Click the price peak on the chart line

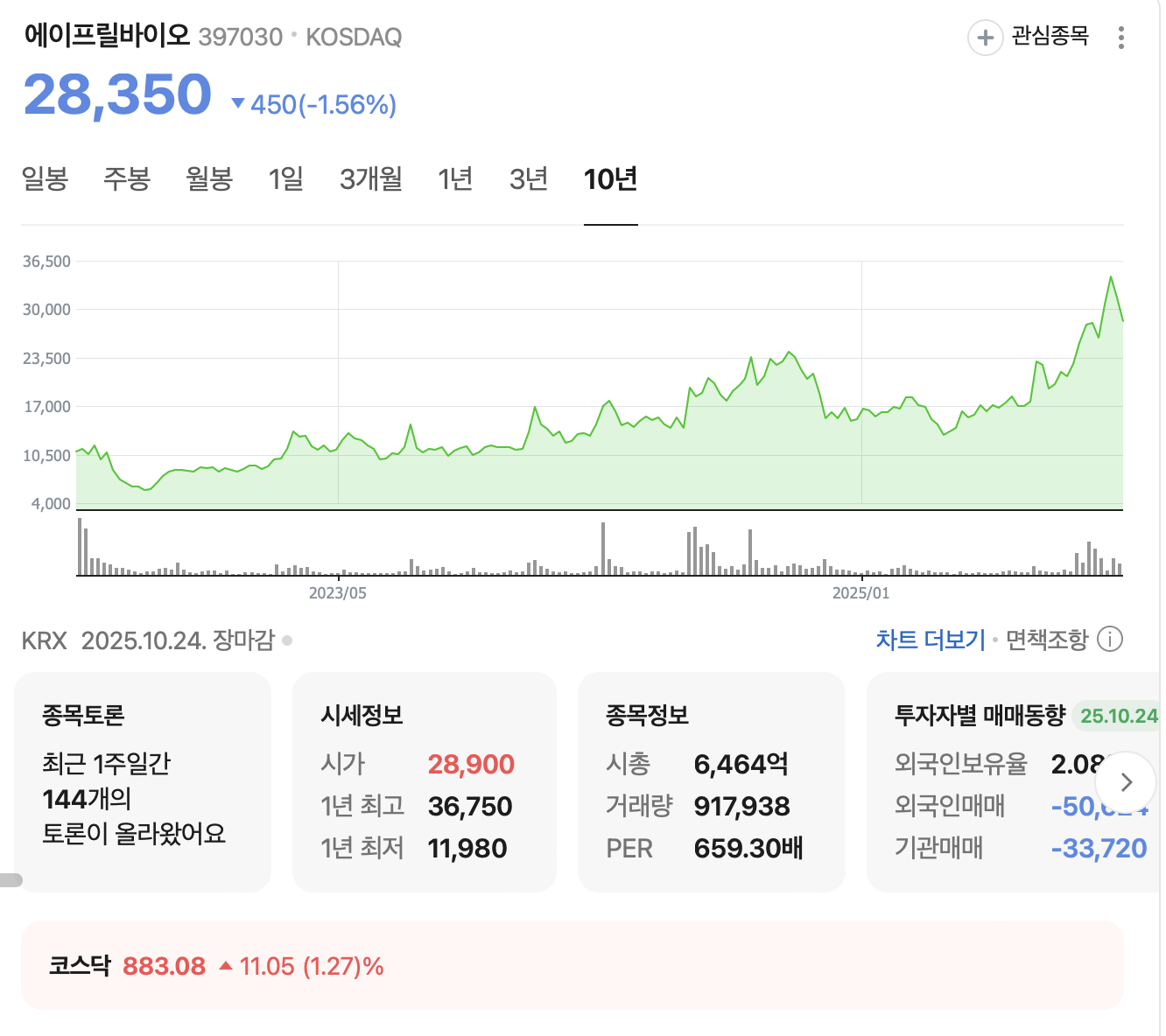point(1111,276)
